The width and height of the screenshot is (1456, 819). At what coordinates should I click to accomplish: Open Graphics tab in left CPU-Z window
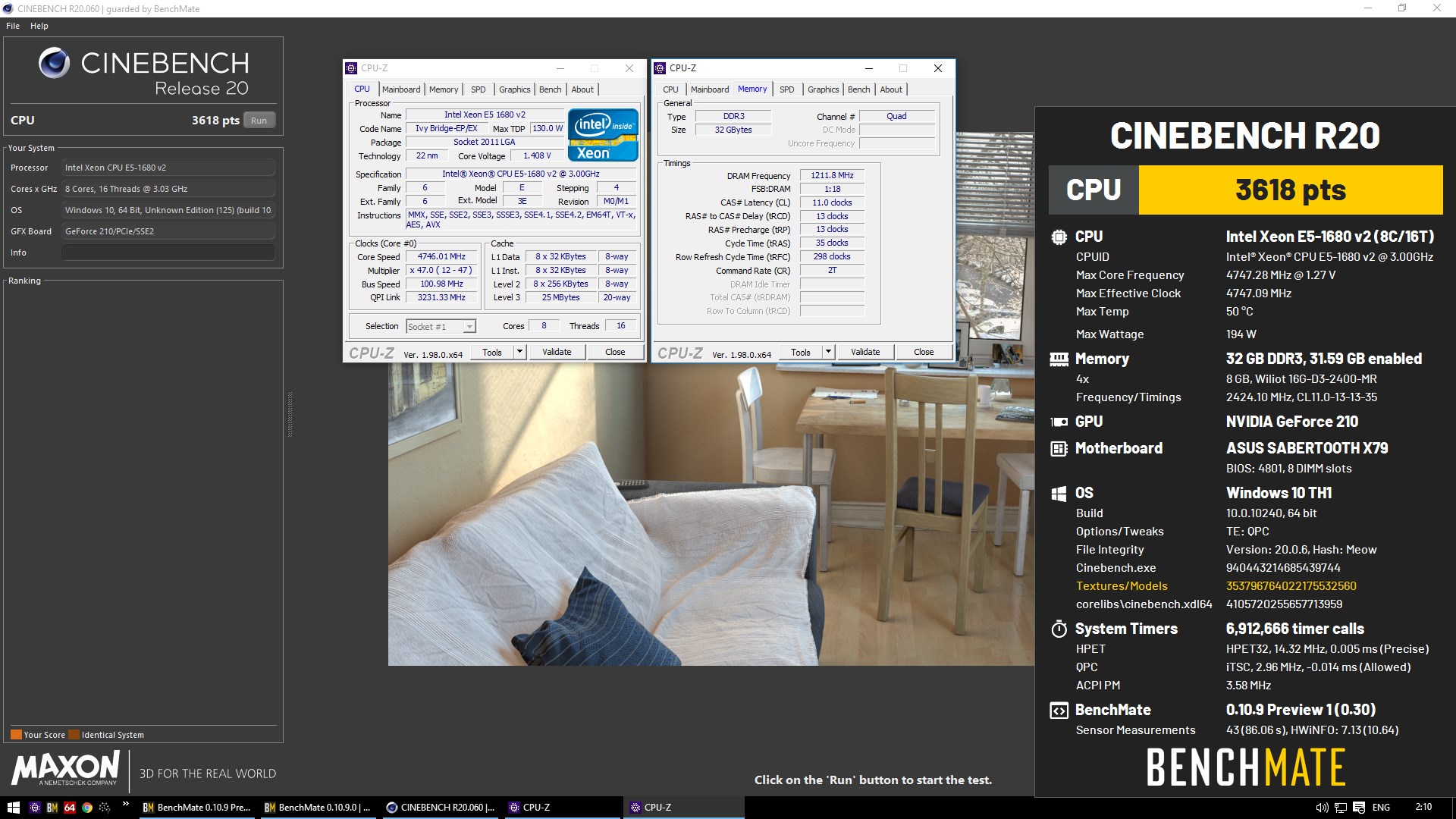[514, 89]
